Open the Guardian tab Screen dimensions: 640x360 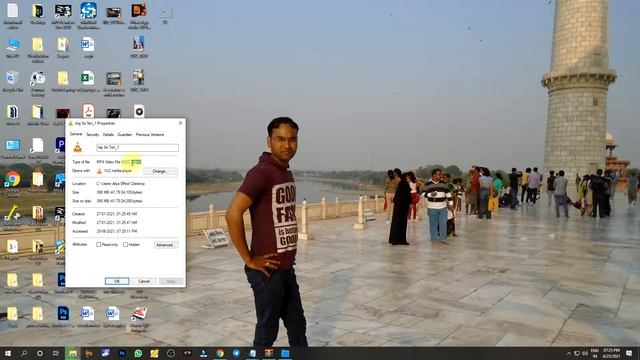[124, 134]
